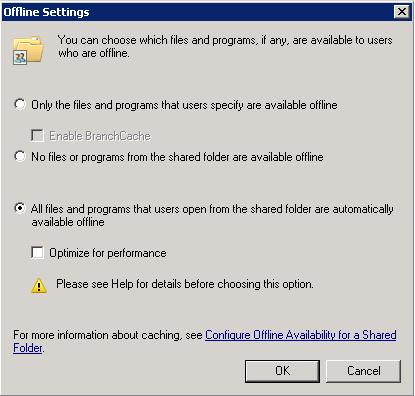Click the 'You can choose which files' description

[225, 46]
